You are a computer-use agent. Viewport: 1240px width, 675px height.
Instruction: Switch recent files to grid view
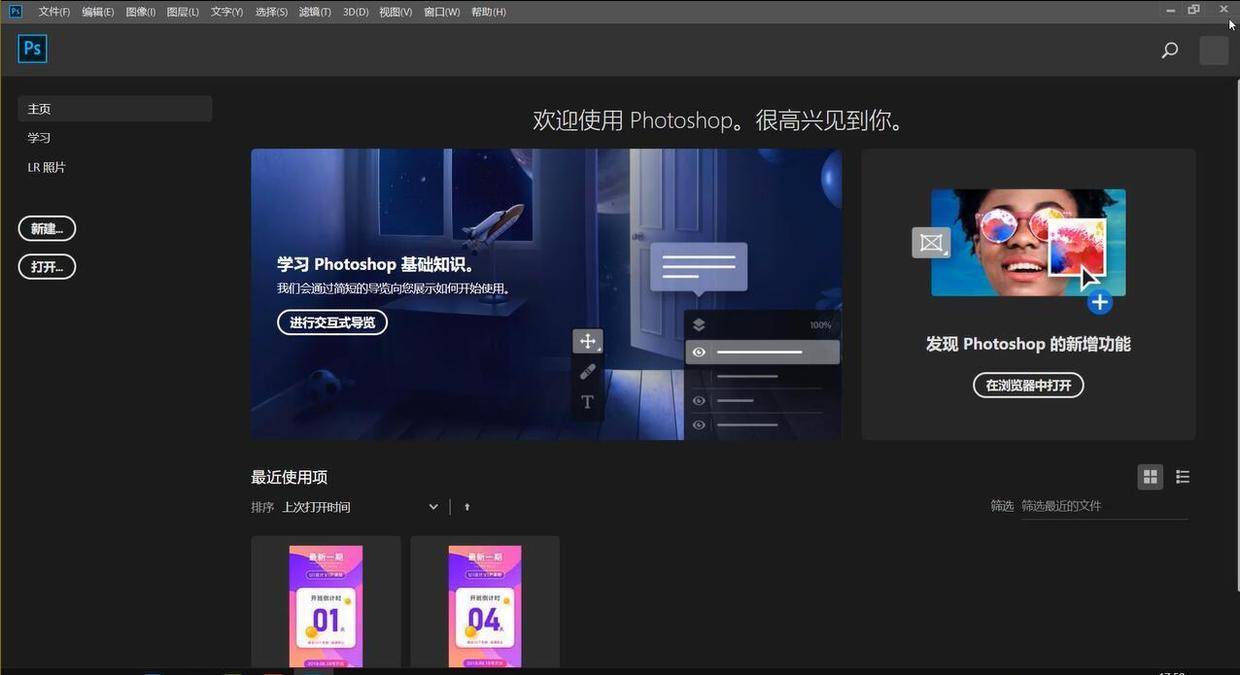[x=1150, y=477]
